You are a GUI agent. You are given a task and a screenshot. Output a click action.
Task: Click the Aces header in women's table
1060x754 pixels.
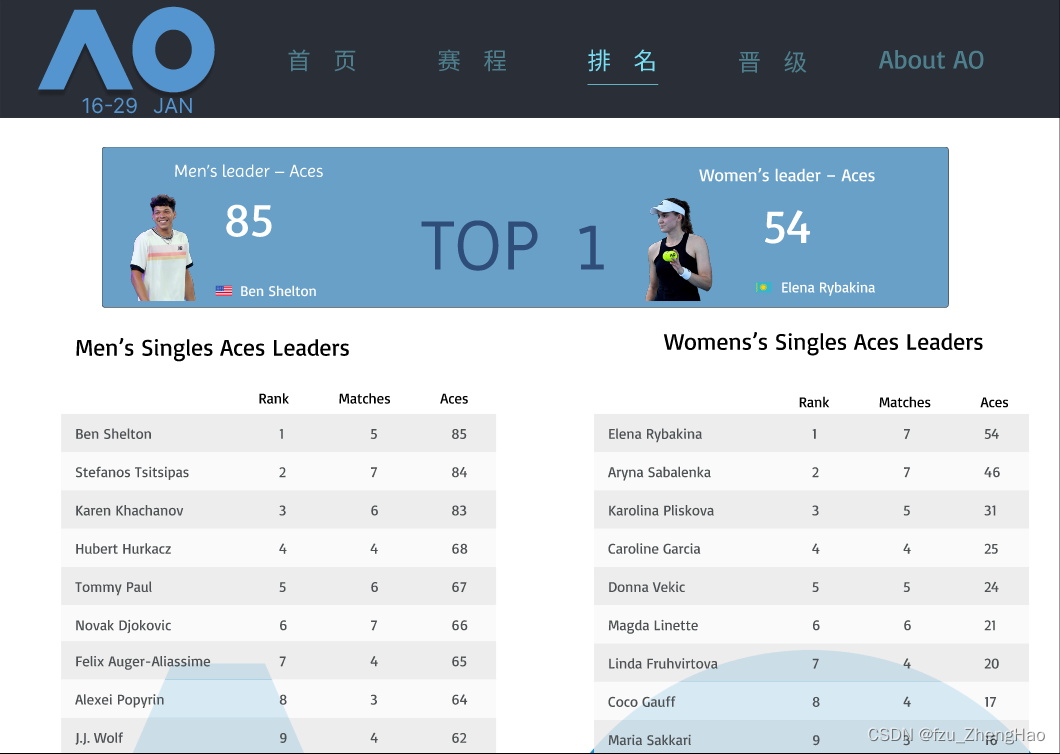[x=994, y=402]
